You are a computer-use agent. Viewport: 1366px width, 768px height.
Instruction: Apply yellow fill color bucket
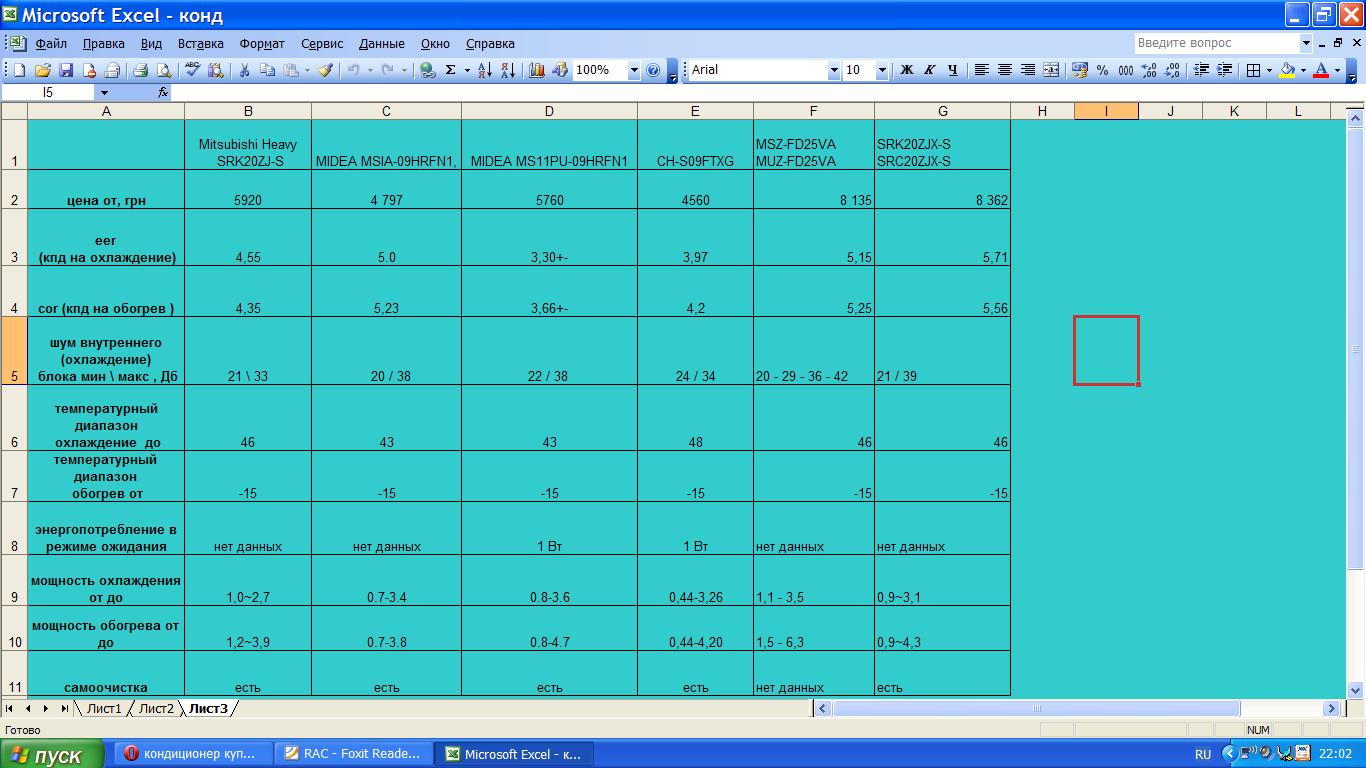pyautogui.click(x=1288, y=70)
